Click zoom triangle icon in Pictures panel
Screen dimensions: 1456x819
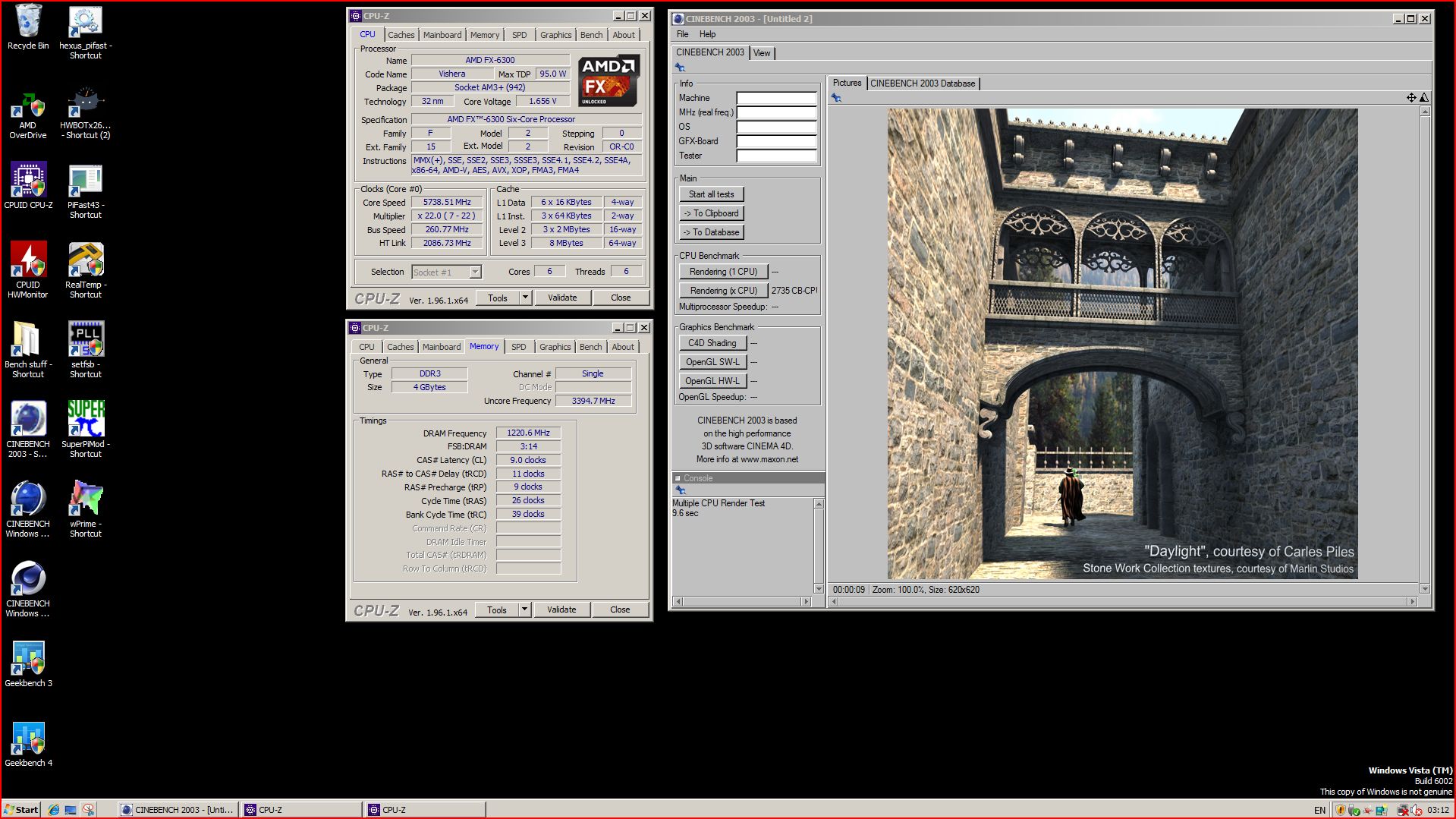1424,97
